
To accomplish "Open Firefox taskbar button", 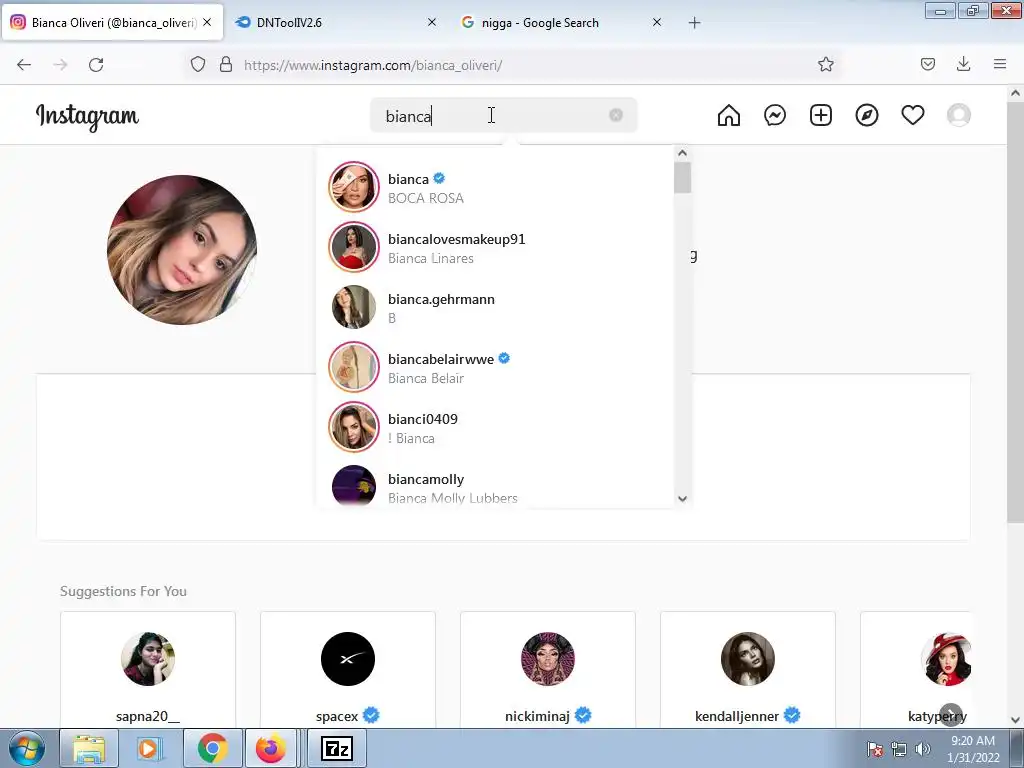I will (x=270, y=748).
